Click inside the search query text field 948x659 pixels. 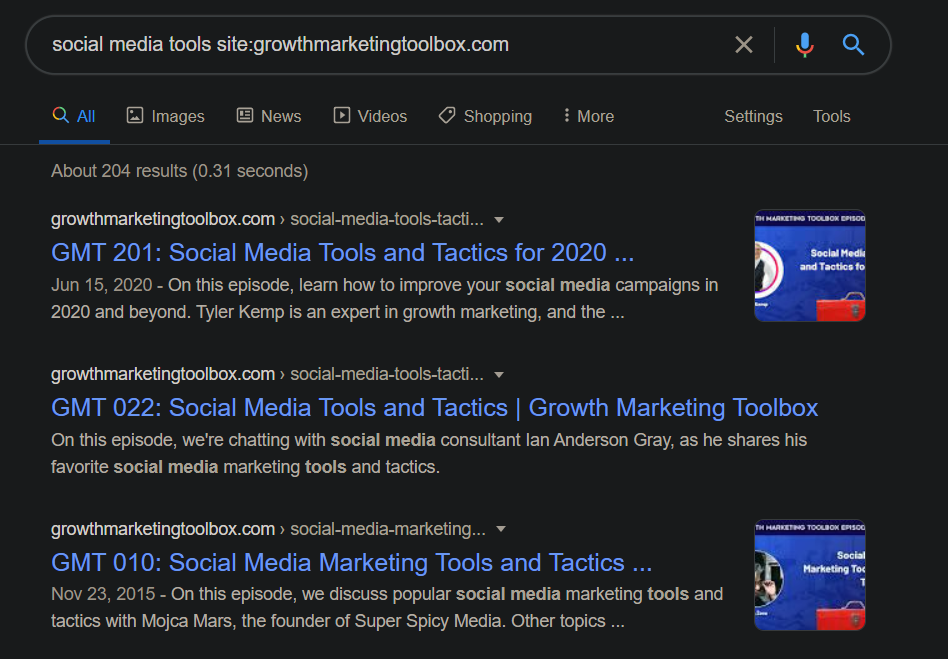380,45
